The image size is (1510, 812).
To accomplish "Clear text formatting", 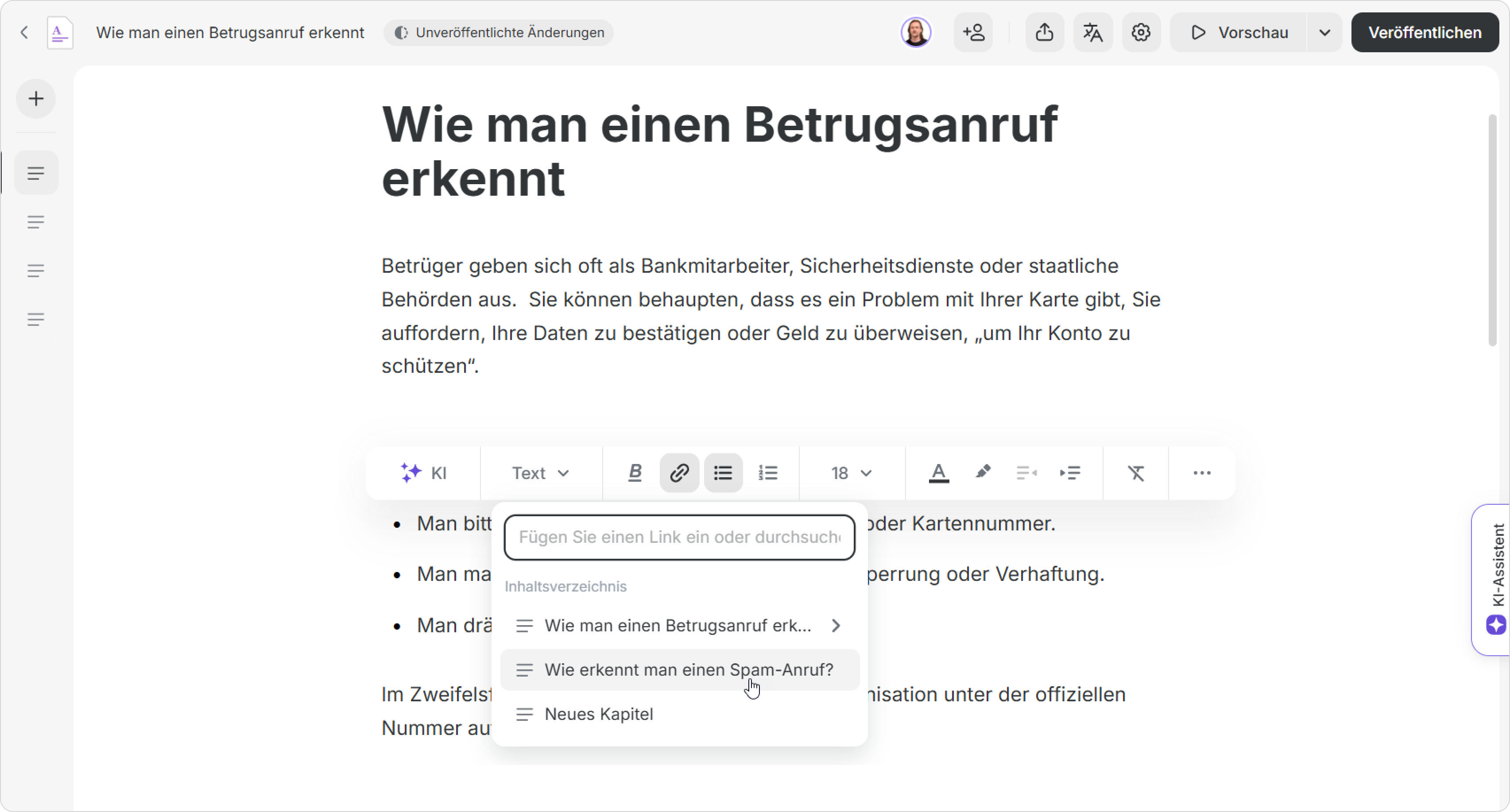I will pyautogui.click(x=1136, y=473).
